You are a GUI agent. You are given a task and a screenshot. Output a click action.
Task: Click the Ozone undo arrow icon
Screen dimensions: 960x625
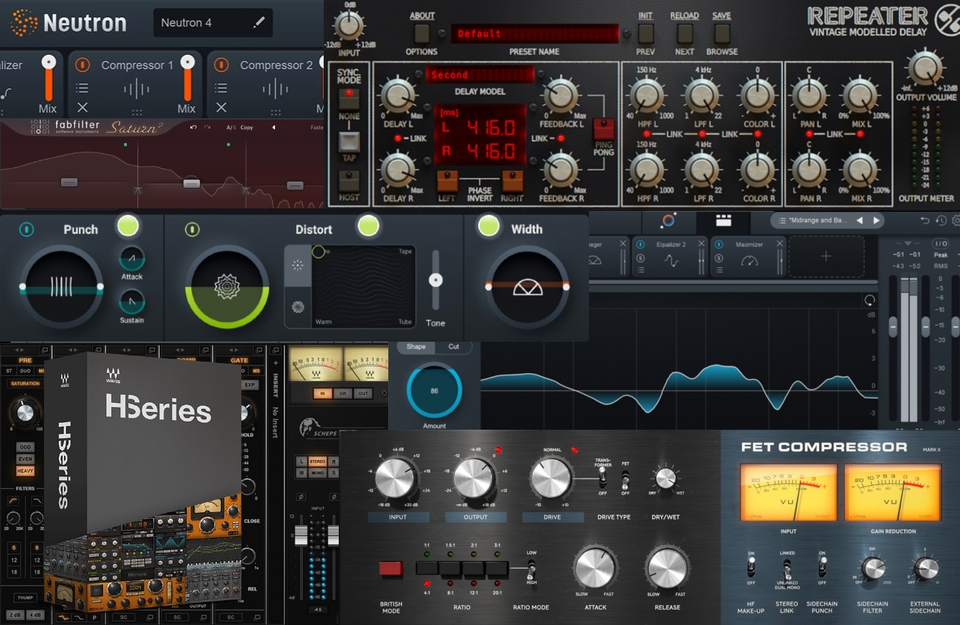[924, 220]
